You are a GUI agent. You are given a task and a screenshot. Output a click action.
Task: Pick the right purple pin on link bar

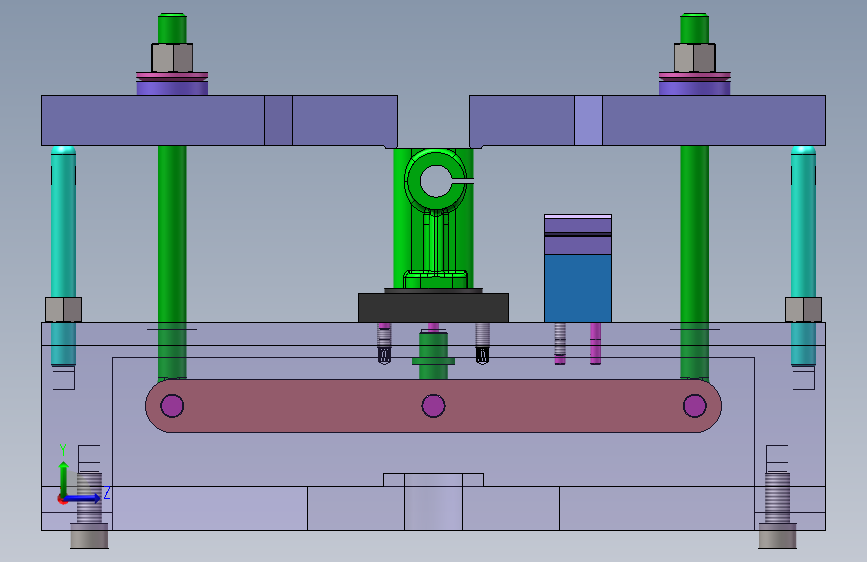(694, 405)
